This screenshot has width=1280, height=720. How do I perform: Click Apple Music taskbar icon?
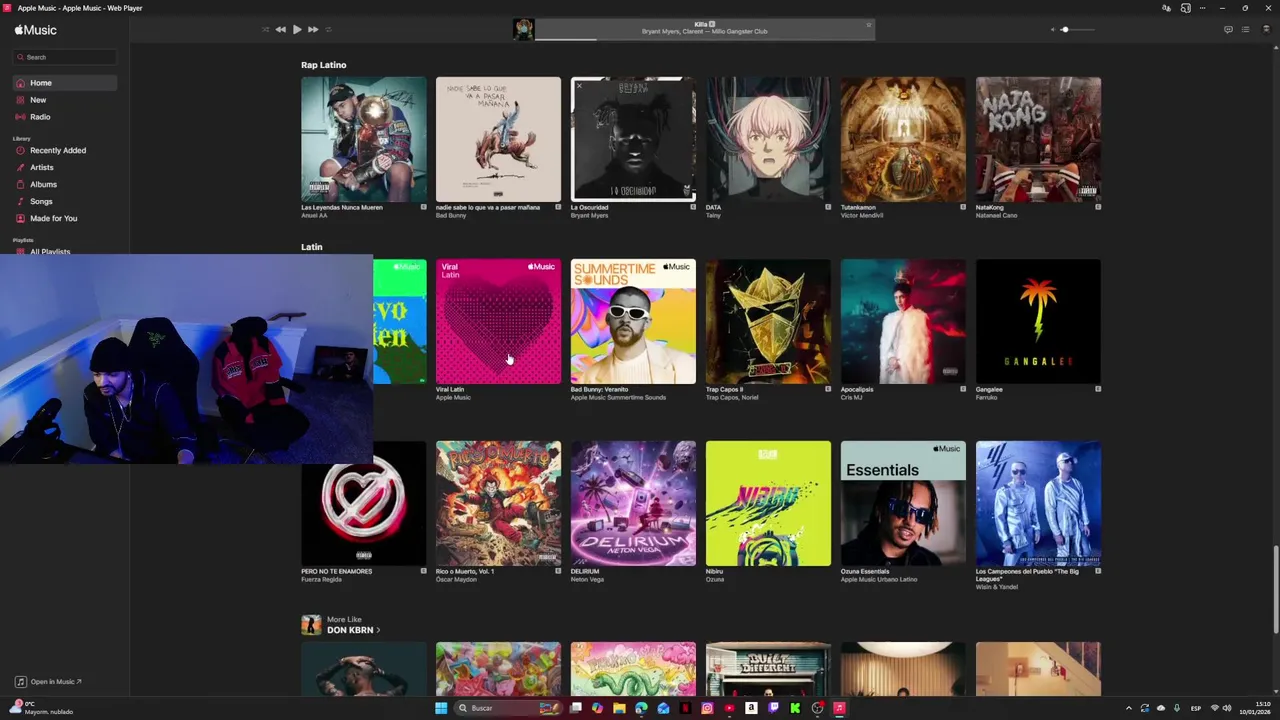839,708
